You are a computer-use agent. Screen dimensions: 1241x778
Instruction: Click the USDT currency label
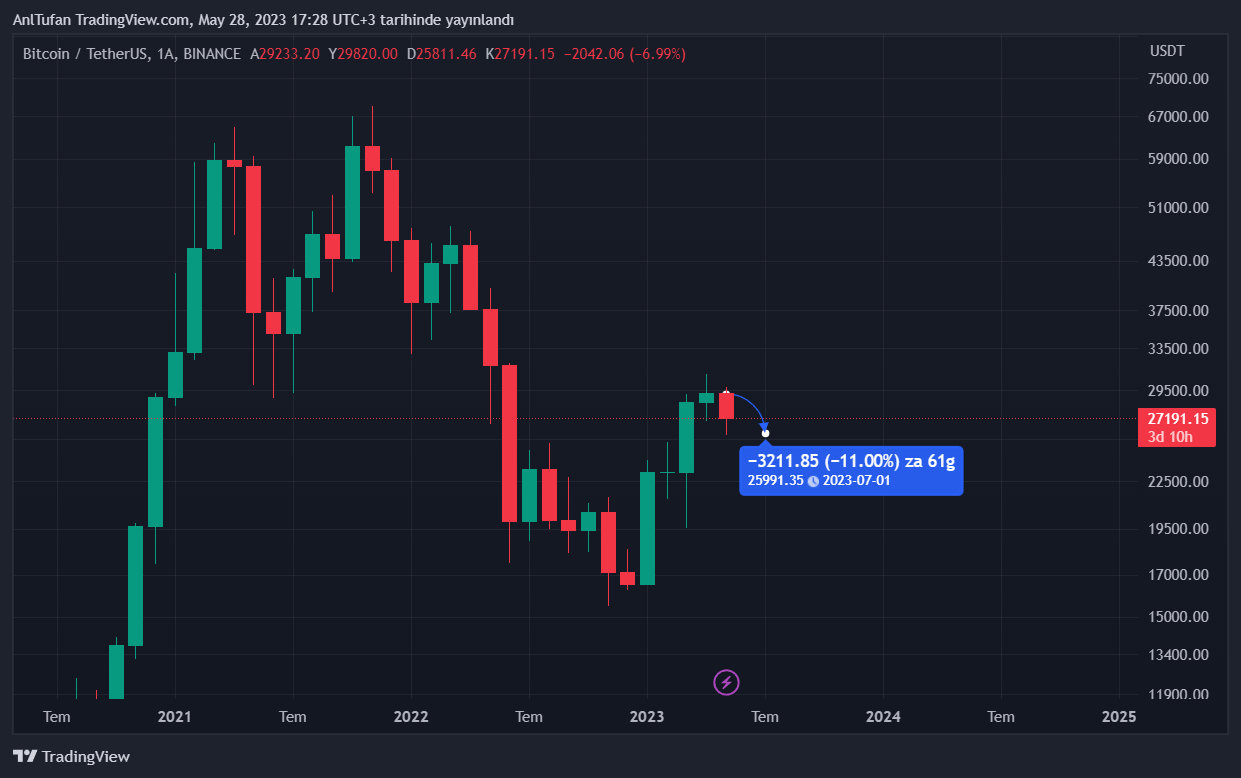pos(1166,52)
